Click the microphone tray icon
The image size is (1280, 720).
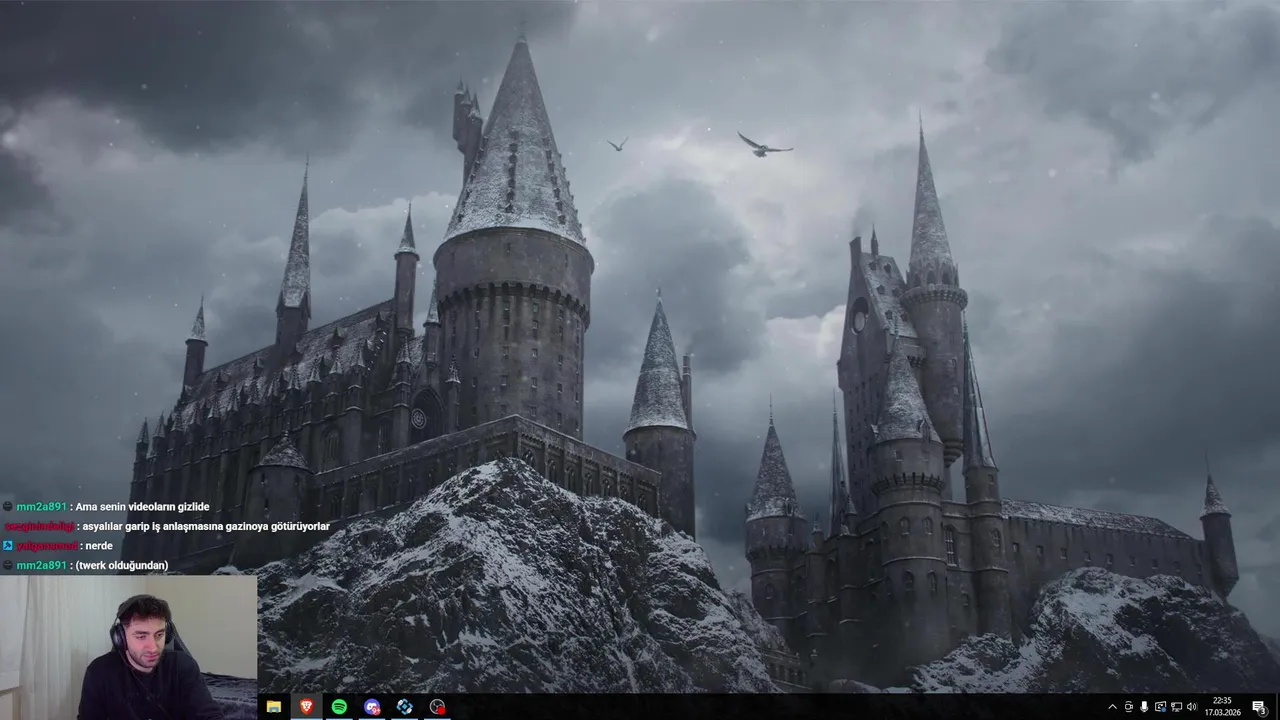[1144, 707]
